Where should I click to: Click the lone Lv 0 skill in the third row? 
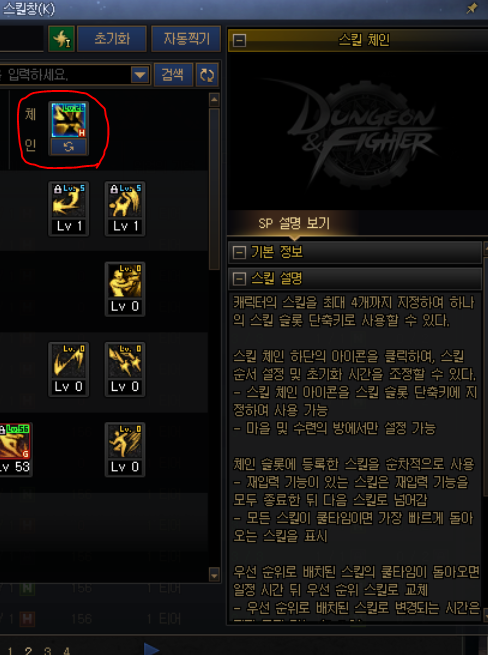coord(125,289)
